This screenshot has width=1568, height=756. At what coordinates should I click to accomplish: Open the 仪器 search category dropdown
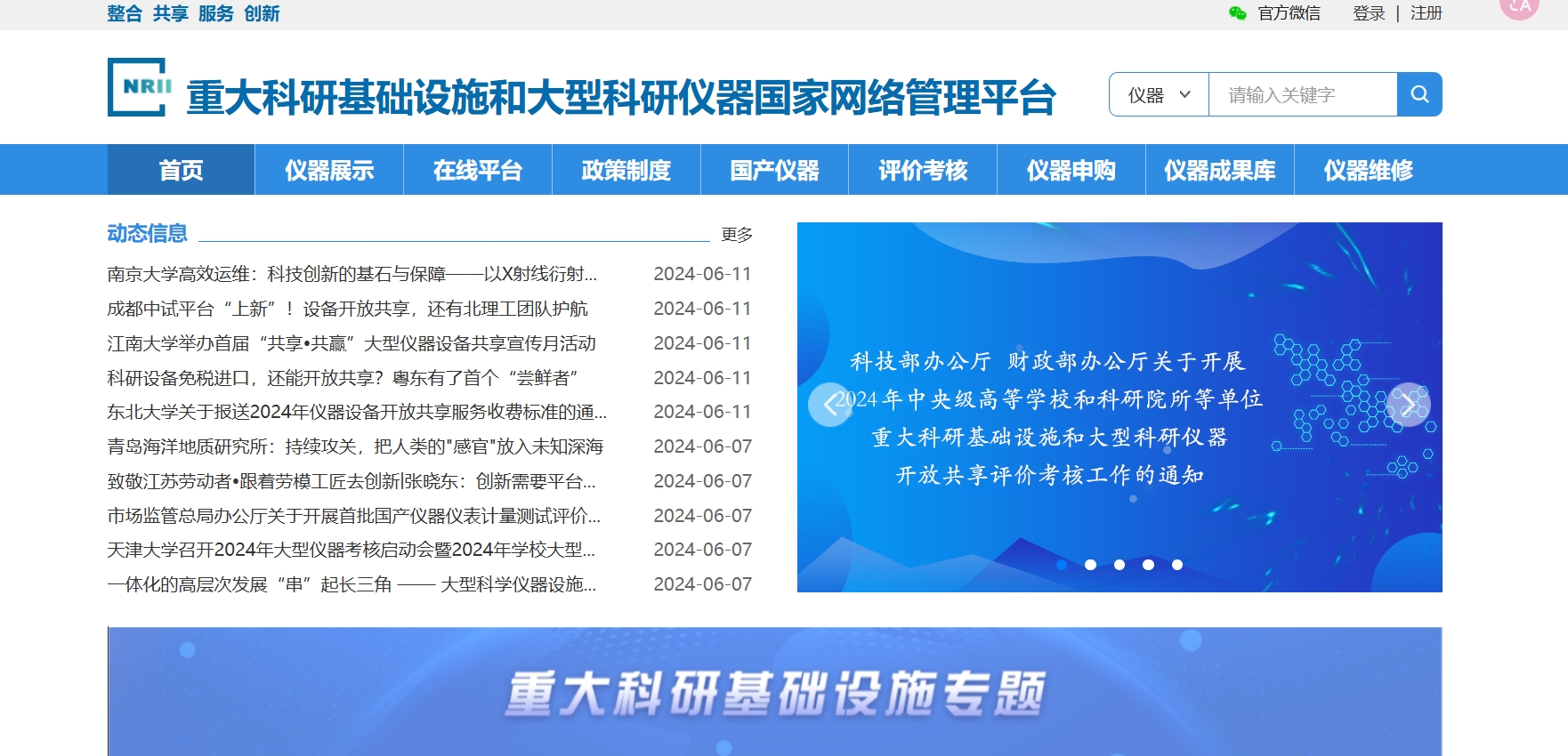tap(1159, 94)
